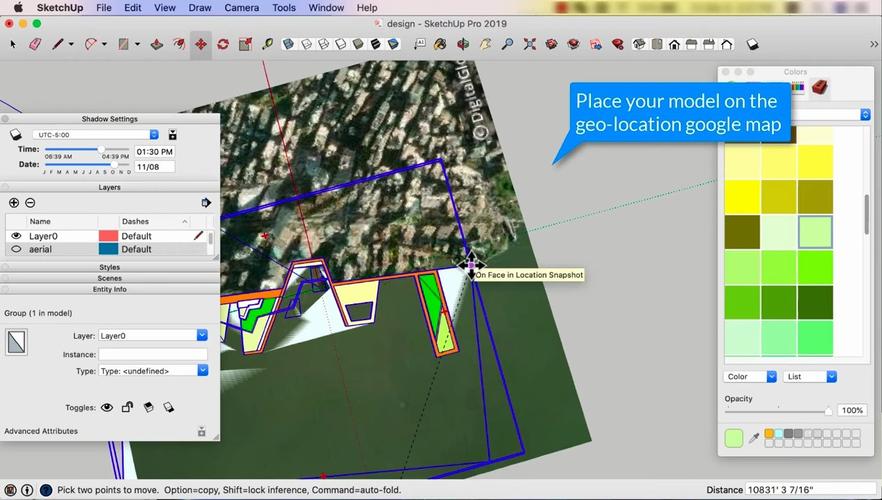The width and height of the screenshot is (882, 500).
Task: Open Layers panel details arrow menu
Action: click(206, 202)
